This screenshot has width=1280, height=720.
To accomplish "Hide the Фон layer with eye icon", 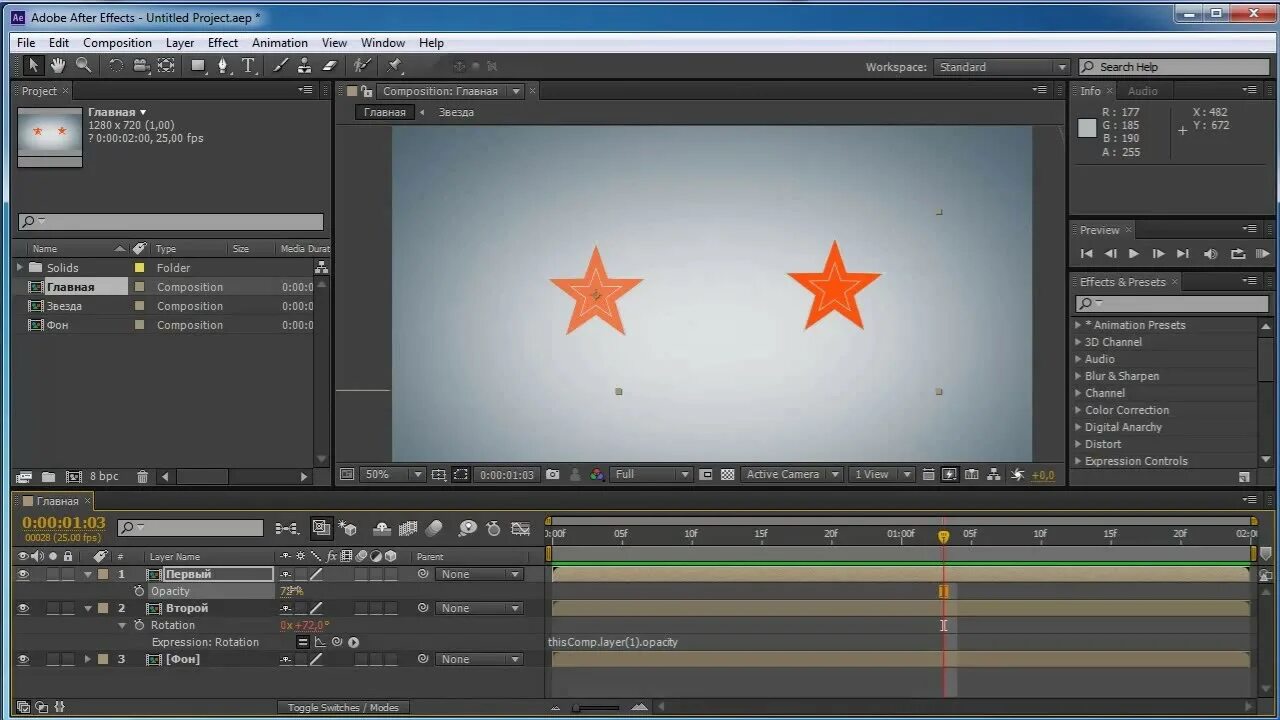I will (23, 659).
